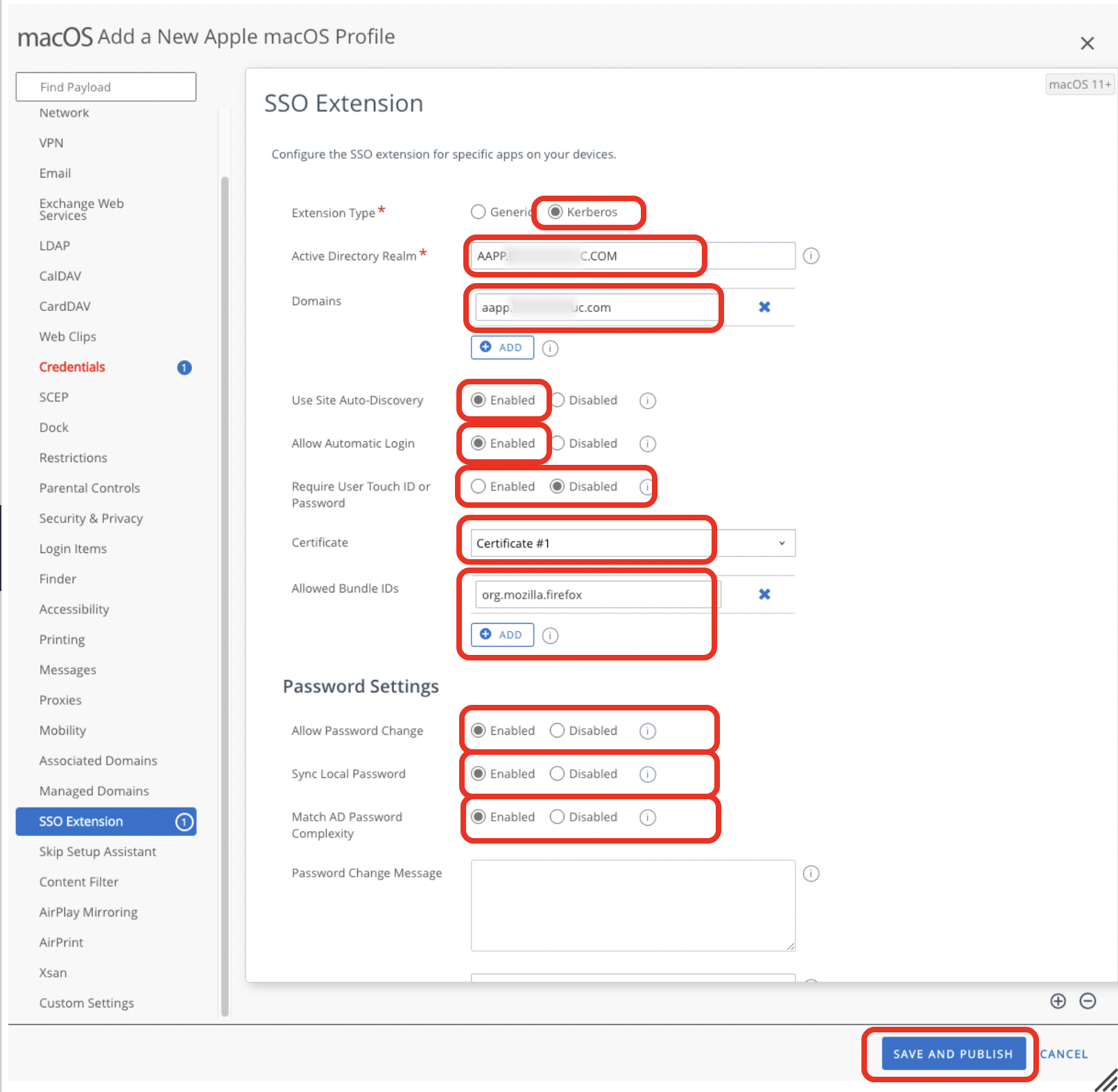Image resolution: width=1118 pixels, height=1092 pixels.
Task: Click the Find Payload search field
Action: [106, 87]
